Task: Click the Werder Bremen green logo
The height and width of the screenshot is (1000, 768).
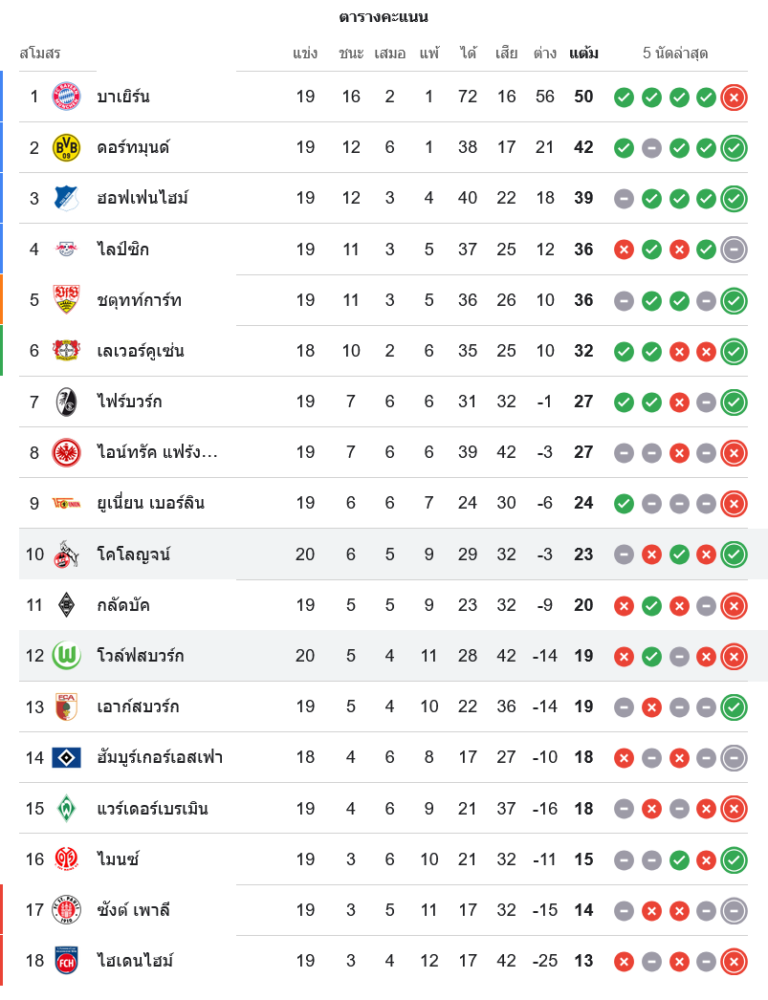Action: [x=67, y=808]
